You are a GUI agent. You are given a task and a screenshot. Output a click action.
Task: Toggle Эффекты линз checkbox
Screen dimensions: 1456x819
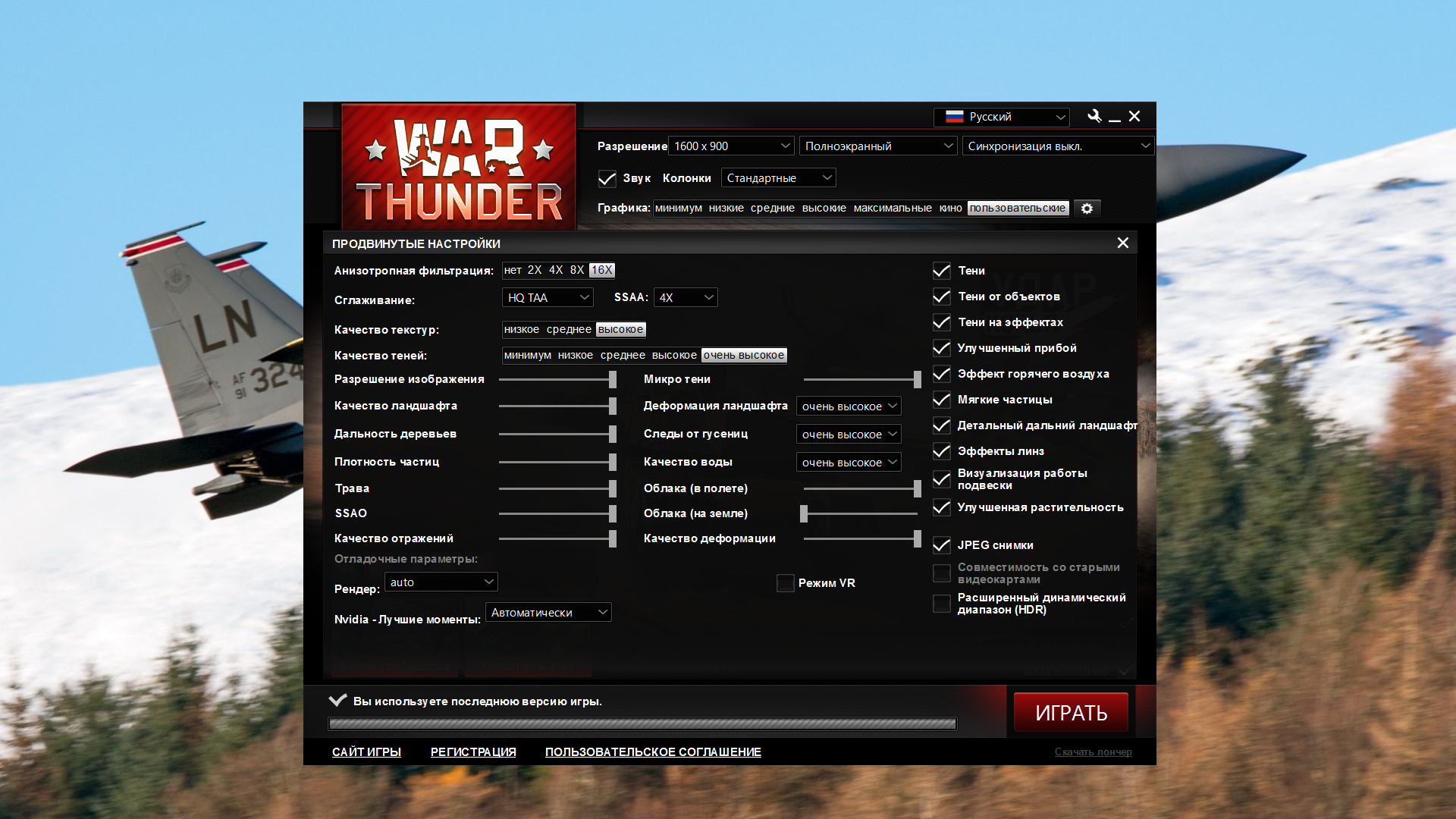(x=941, y=451)
